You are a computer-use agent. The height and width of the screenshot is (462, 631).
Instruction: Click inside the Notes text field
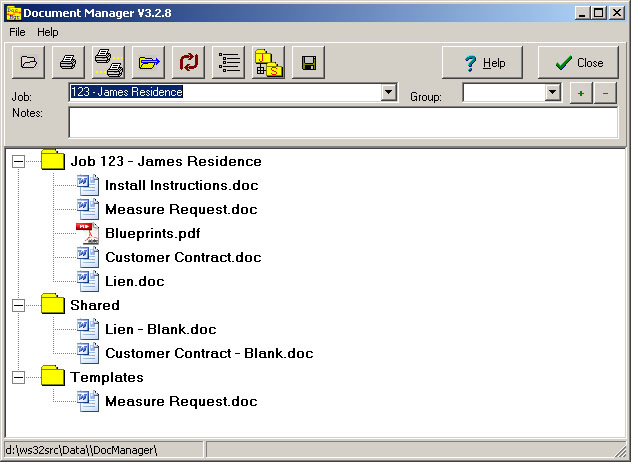(x=342, y=122)
